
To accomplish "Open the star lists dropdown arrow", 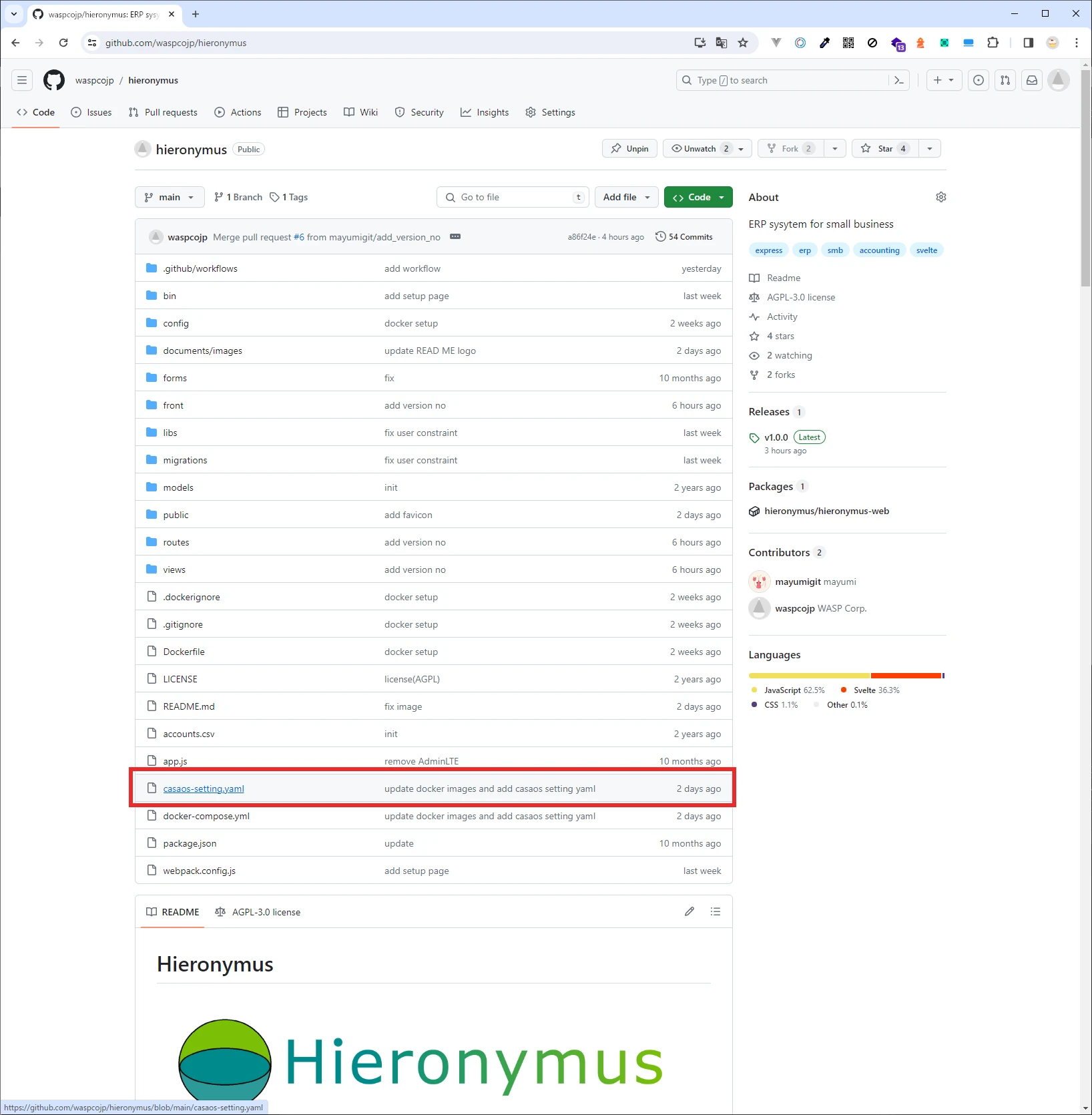I will 930,148.
